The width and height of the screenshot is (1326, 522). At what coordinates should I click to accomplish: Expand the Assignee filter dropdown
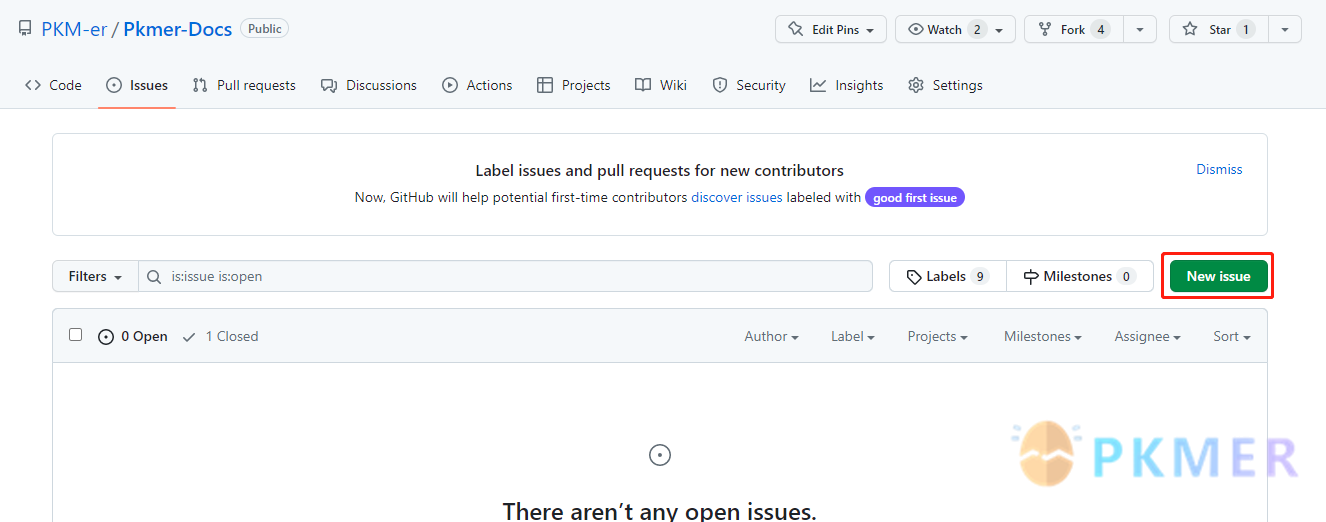coord(1147,337)
